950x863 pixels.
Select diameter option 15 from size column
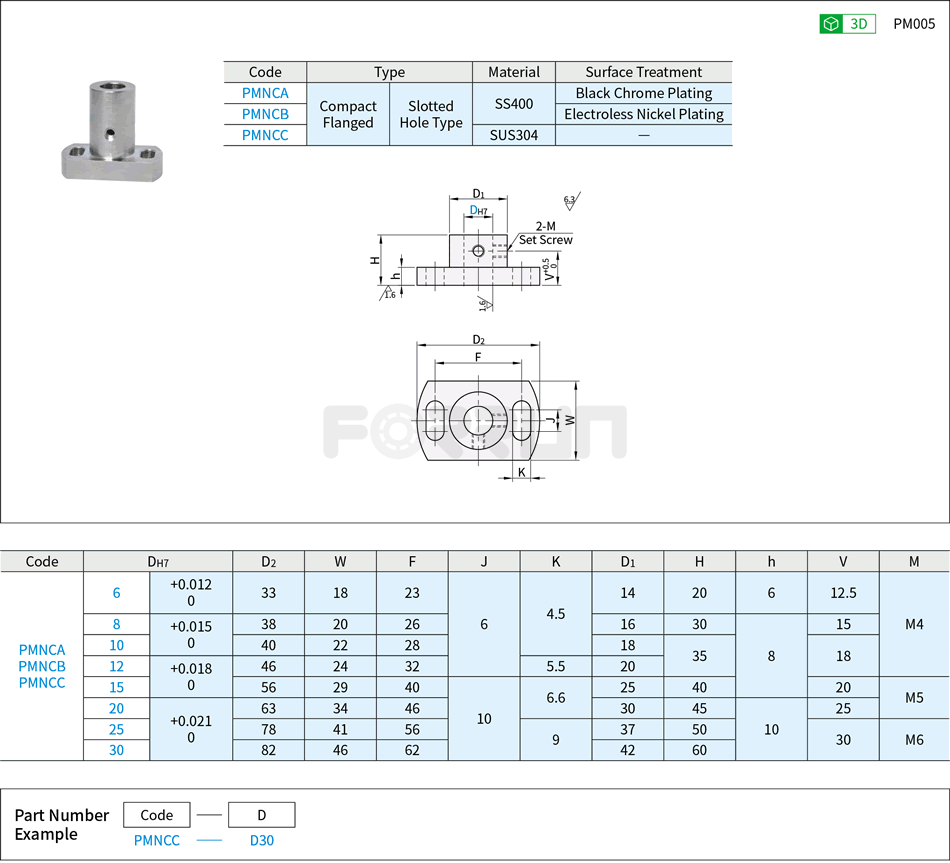tap(117, 688)
